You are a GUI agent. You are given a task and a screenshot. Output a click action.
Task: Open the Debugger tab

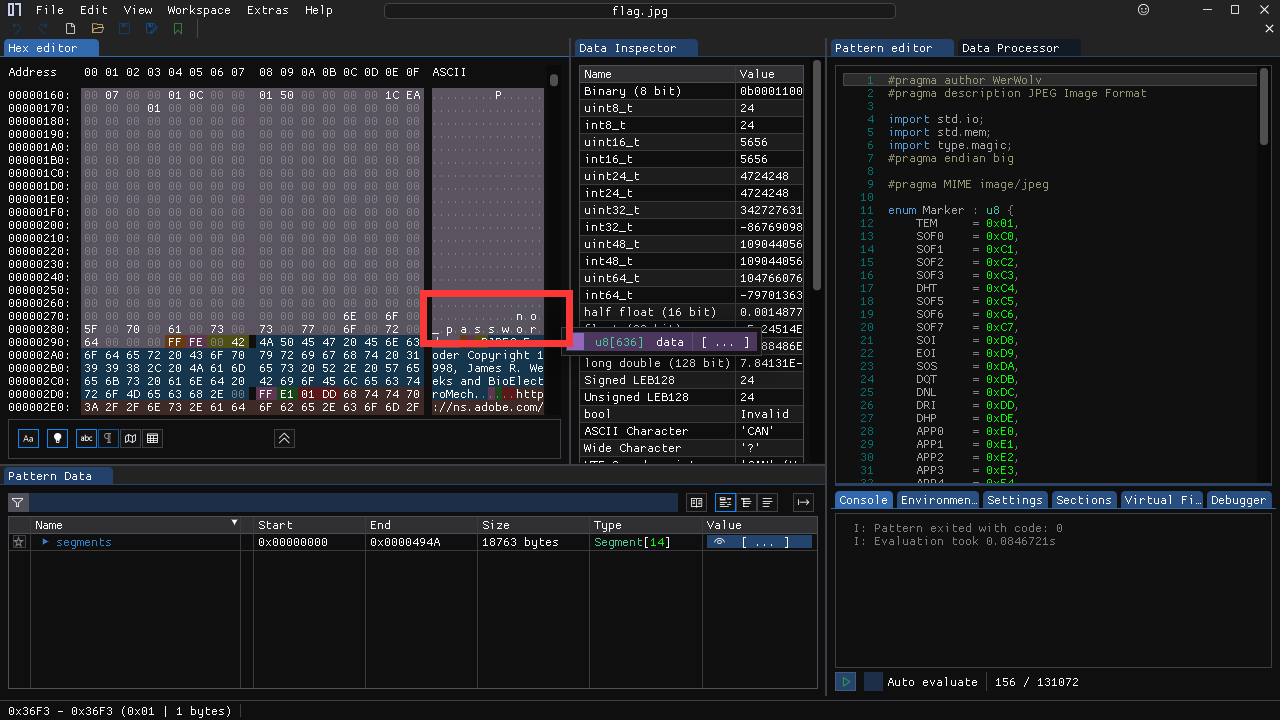tap(1238, 500)
